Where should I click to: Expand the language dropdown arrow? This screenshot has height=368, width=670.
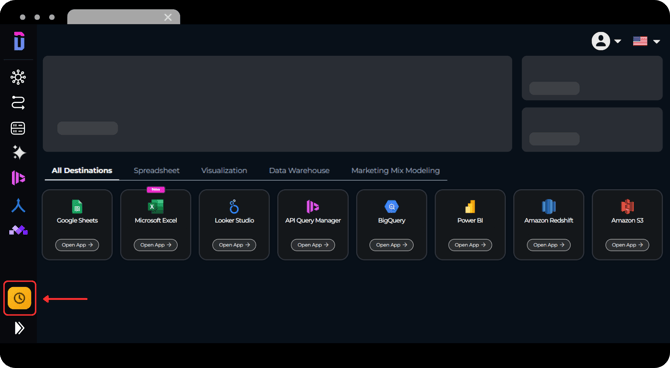[x=656, y=41]
